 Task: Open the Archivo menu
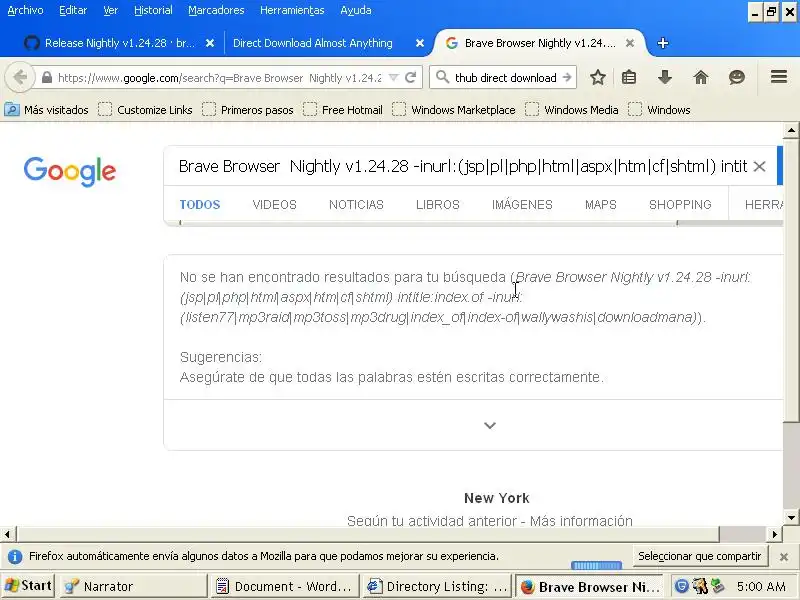(x=26, y=10)
